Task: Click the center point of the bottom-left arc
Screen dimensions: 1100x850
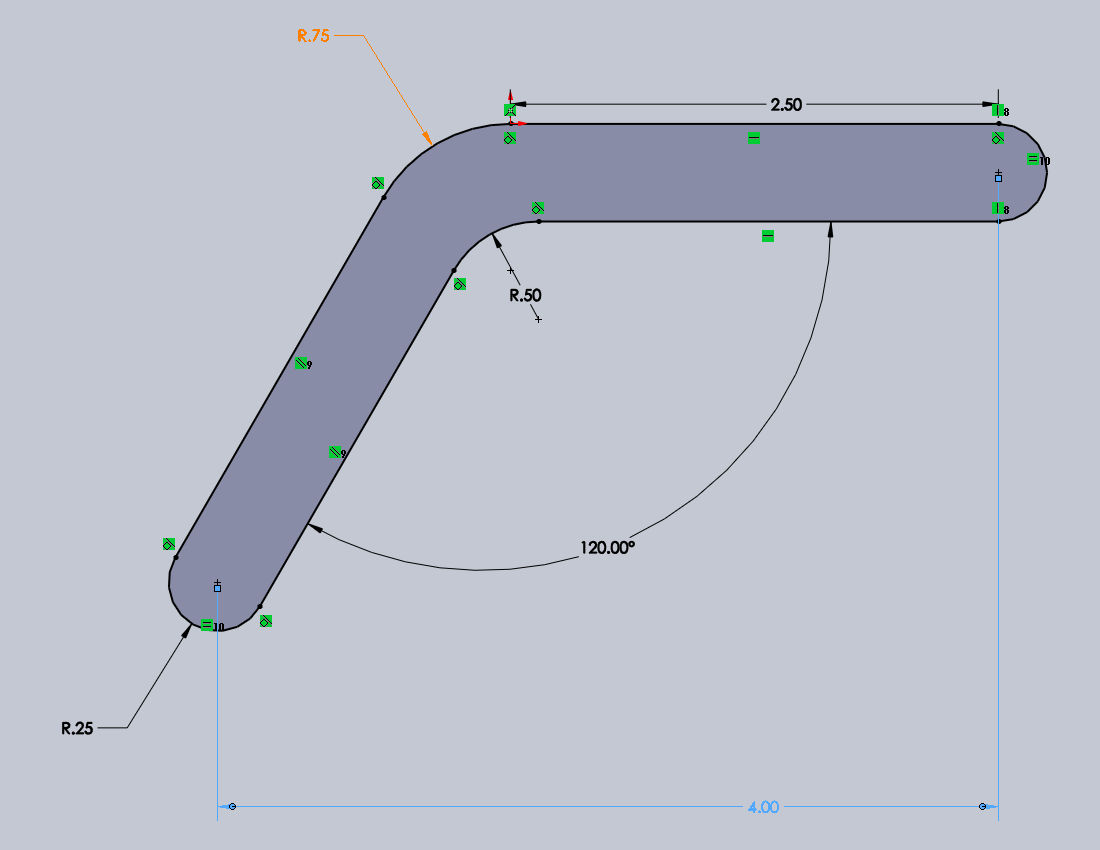Action: [217, 588]
